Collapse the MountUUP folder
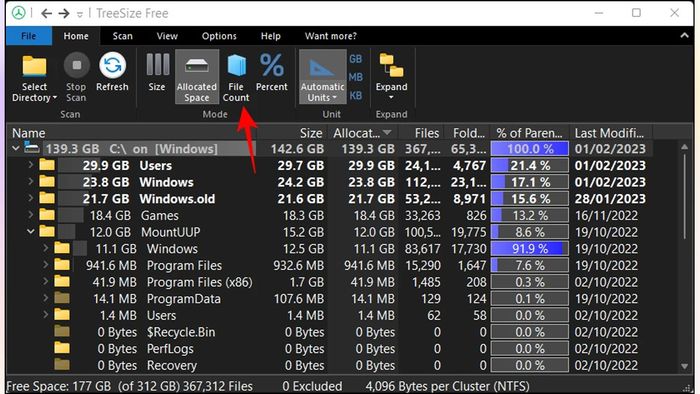 30,232
